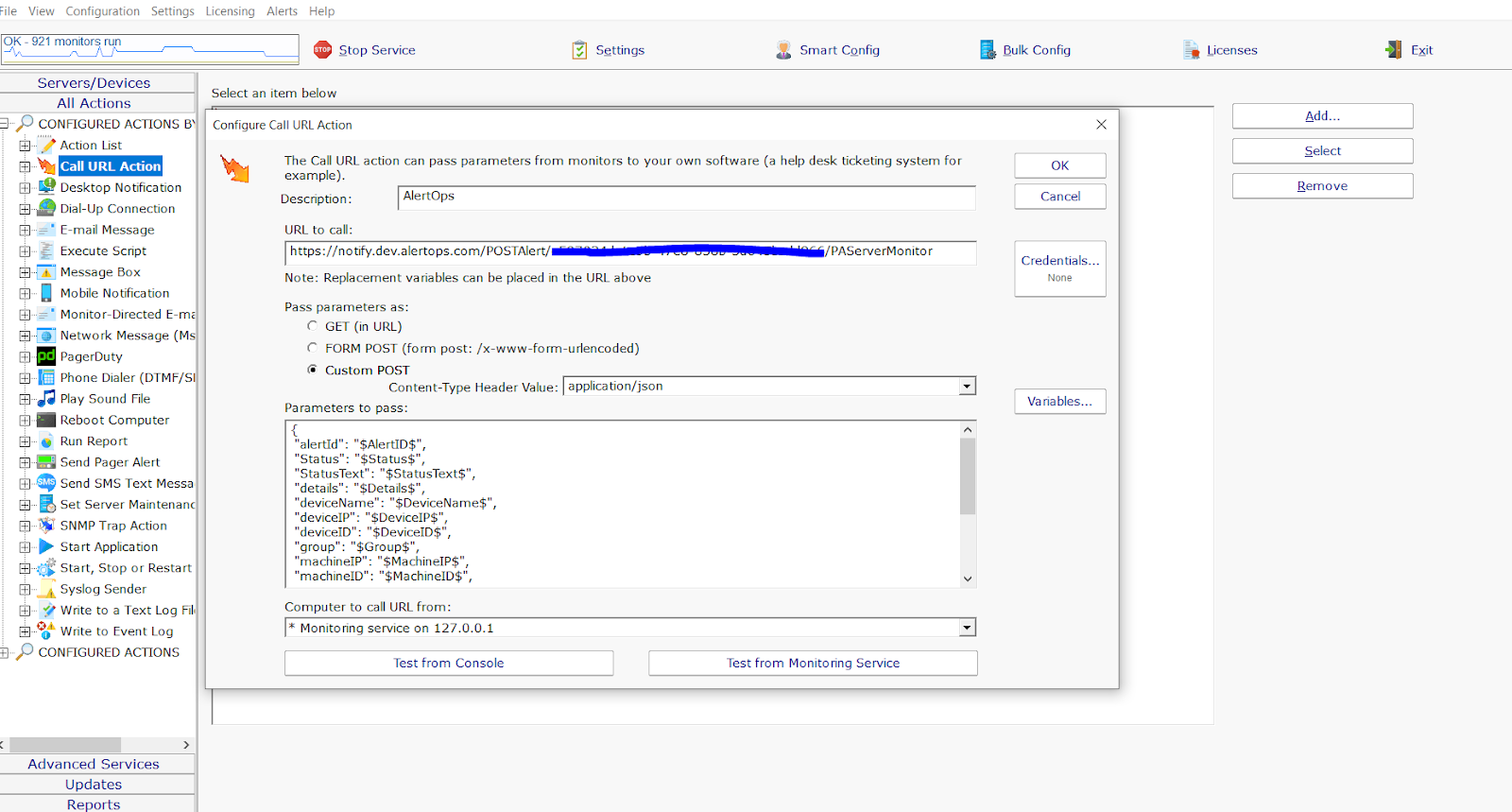The image size is (1512, 812).
Task: Open the Configuration menu
Action: point(102,11)
